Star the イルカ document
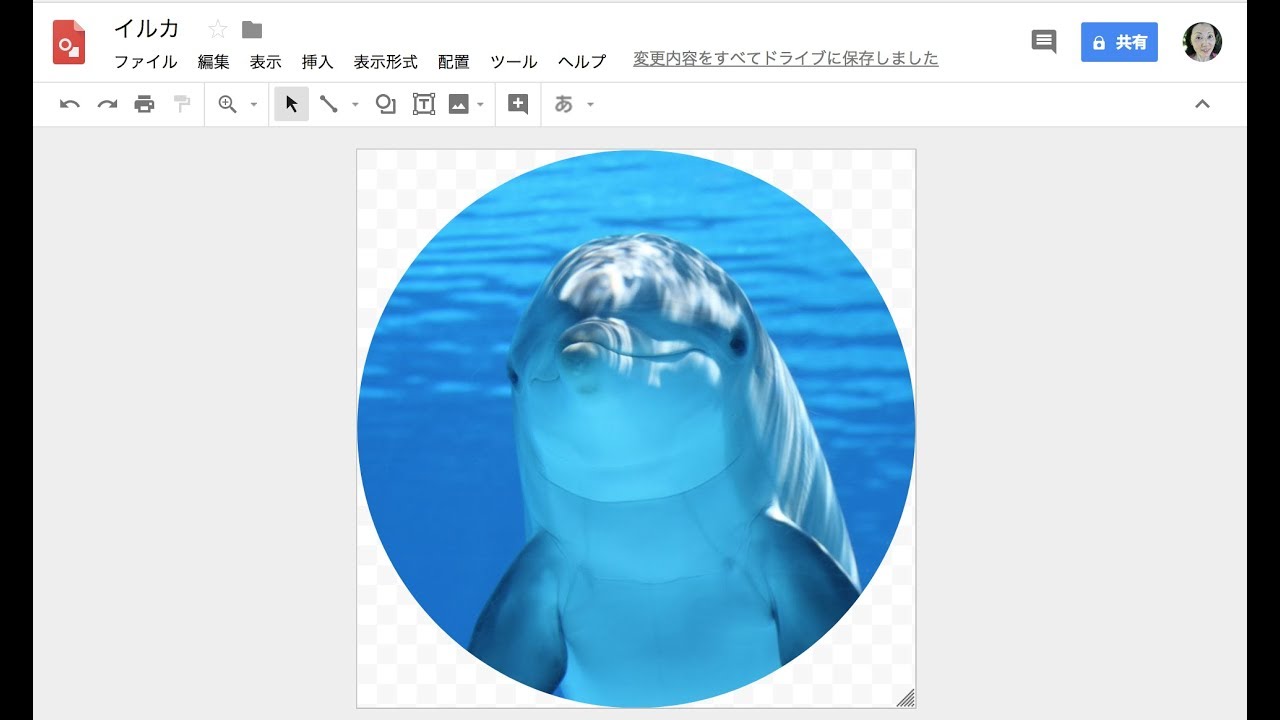1280x720 pixels. [218, 30]
